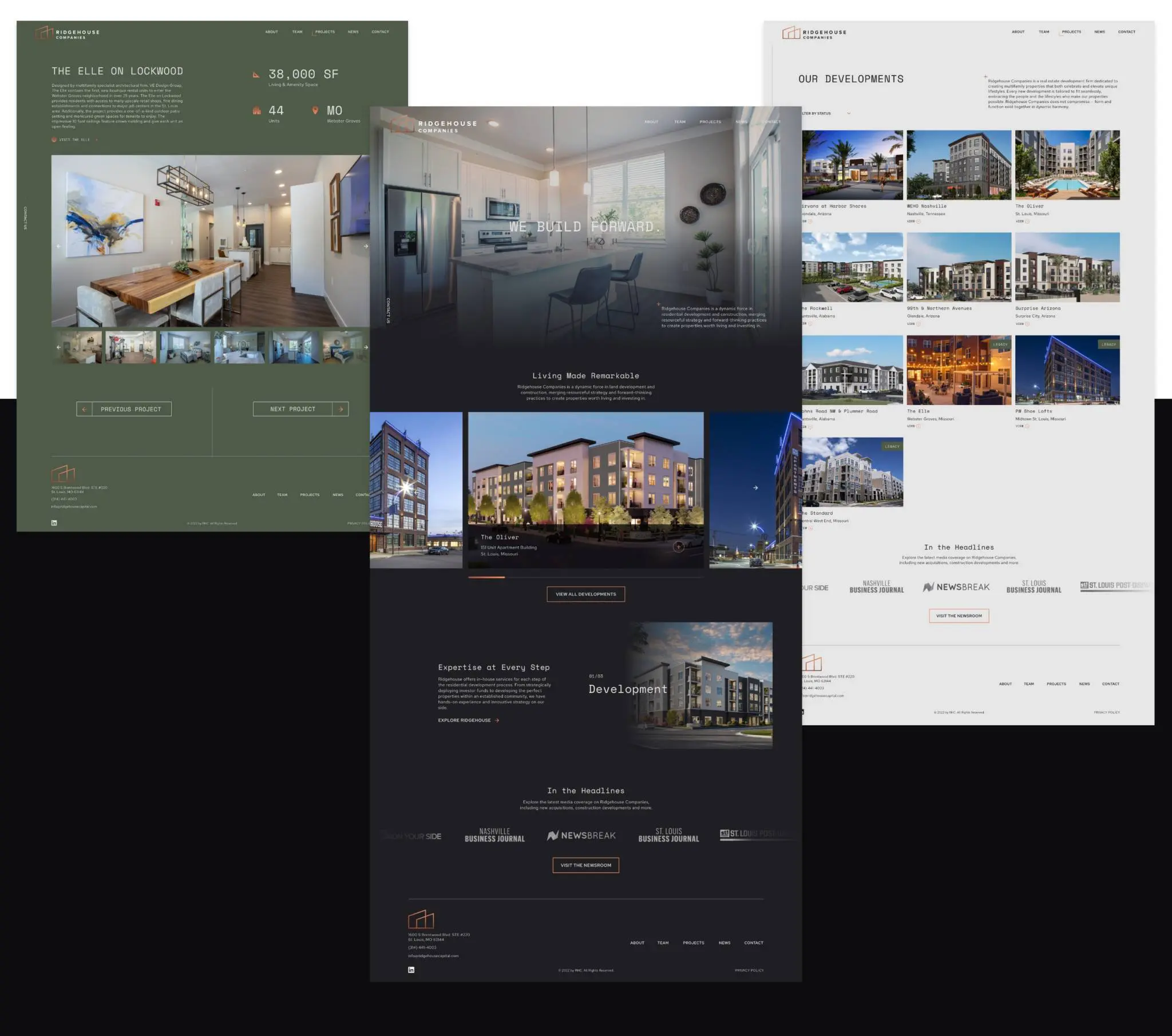Select the map pin icon next to MO
Image resolution: width=1172 pixels, height=1036 pixels.
coord(316,110)
